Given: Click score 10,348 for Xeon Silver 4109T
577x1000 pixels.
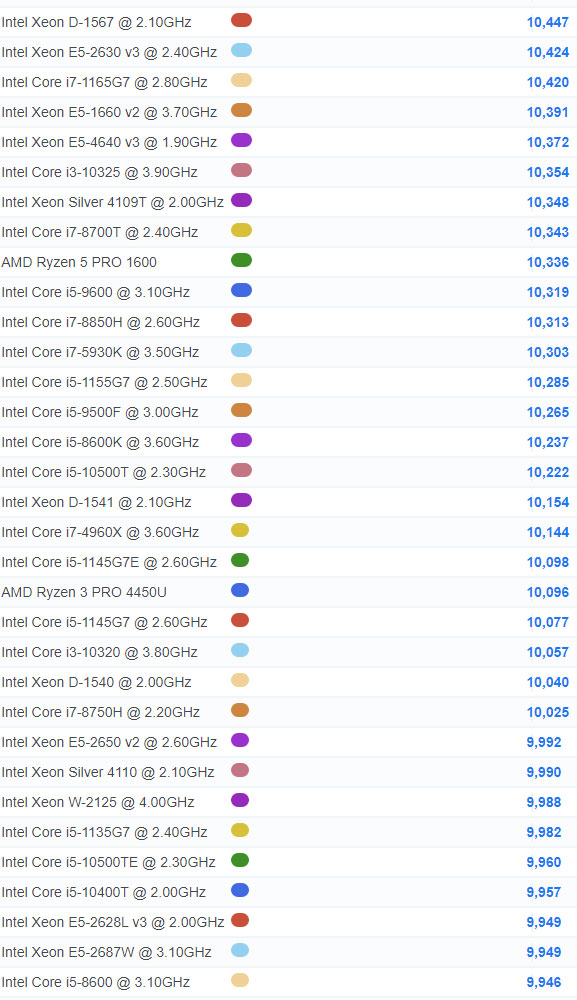Looking at the screenshot, I should [548, 202].
